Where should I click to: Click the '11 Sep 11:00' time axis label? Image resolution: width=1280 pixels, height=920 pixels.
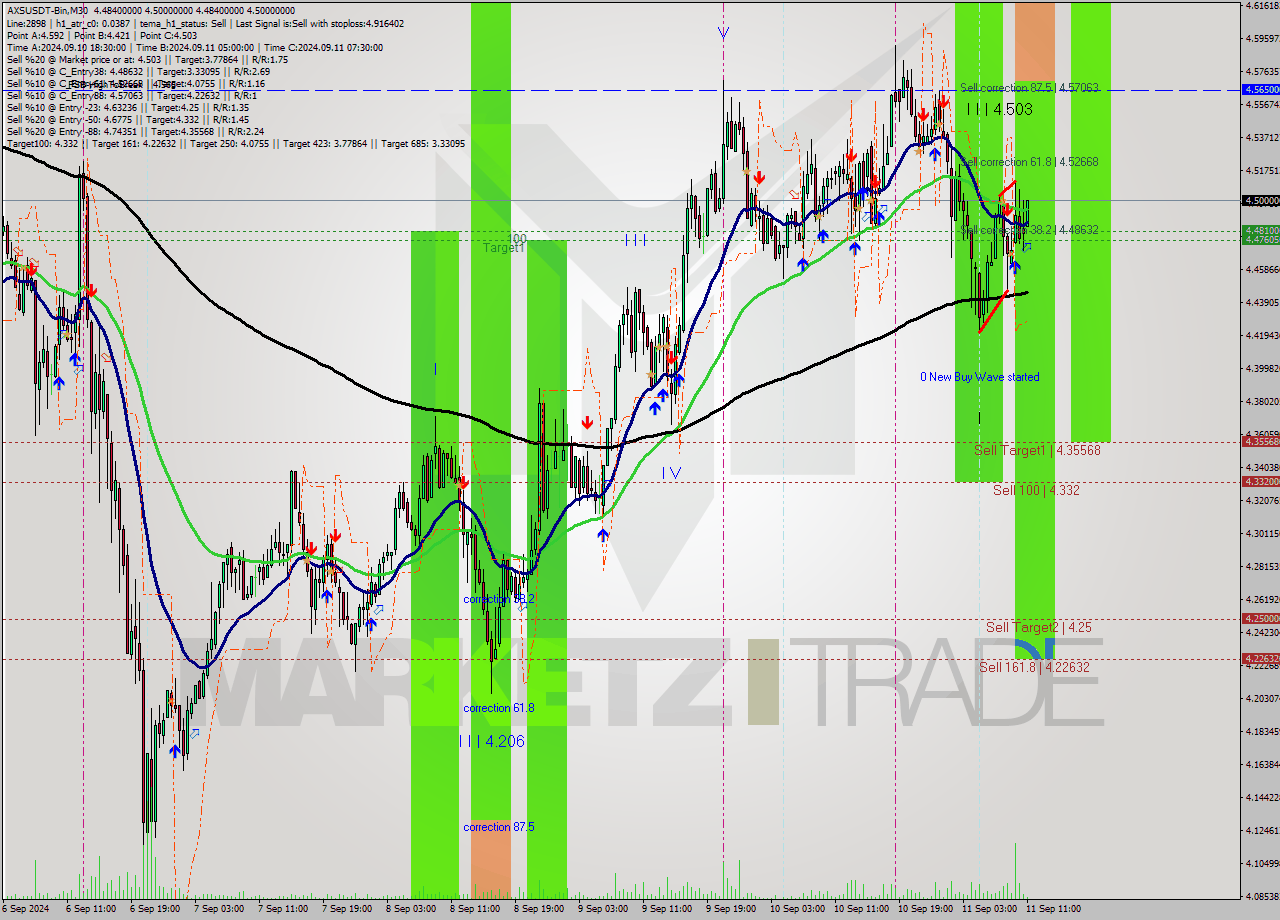[x=1052, y=909]
